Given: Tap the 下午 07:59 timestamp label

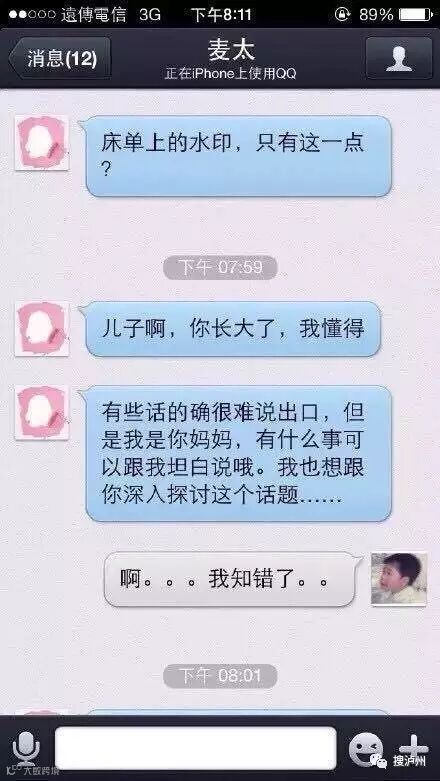Looking at the screenshot, I should [x=220, y=267].
